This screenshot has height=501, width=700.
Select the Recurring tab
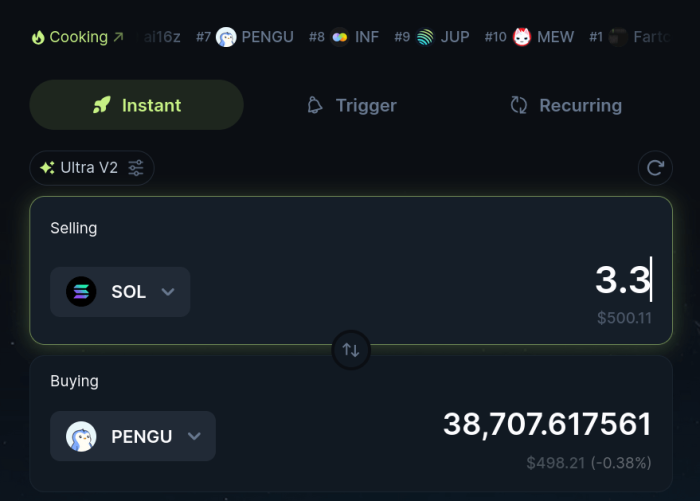click(566, 105)
